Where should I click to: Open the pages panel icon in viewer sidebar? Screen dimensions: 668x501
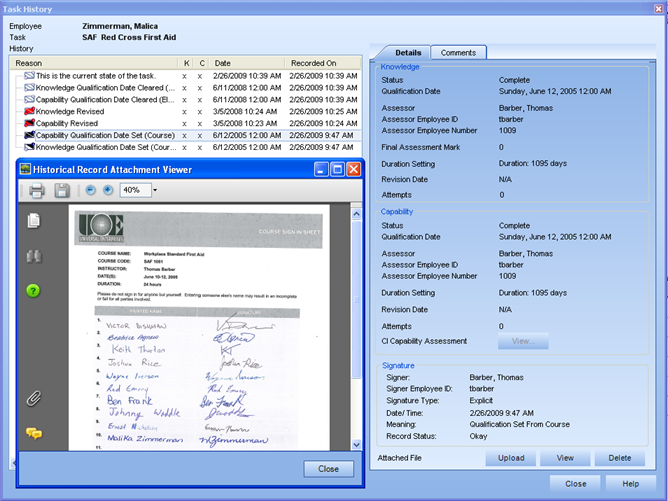34,221
